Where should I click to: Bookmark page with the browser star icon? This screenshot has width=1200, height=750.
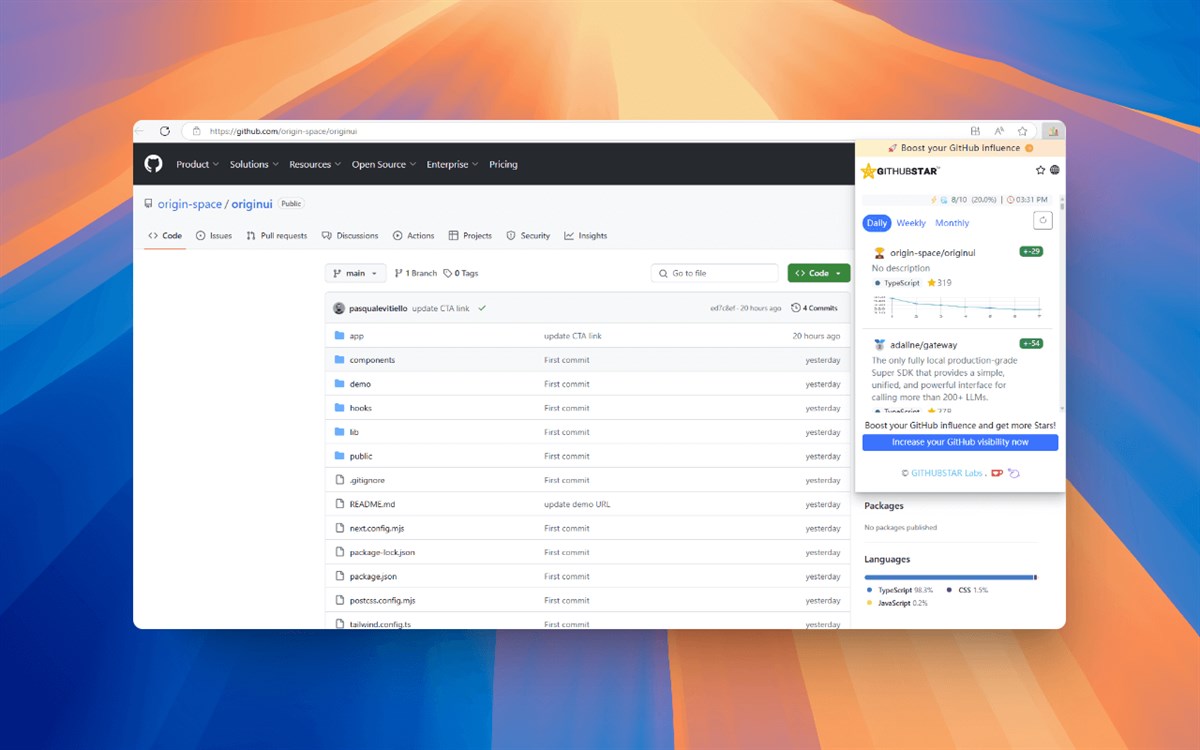click(x=1023, y=131)
